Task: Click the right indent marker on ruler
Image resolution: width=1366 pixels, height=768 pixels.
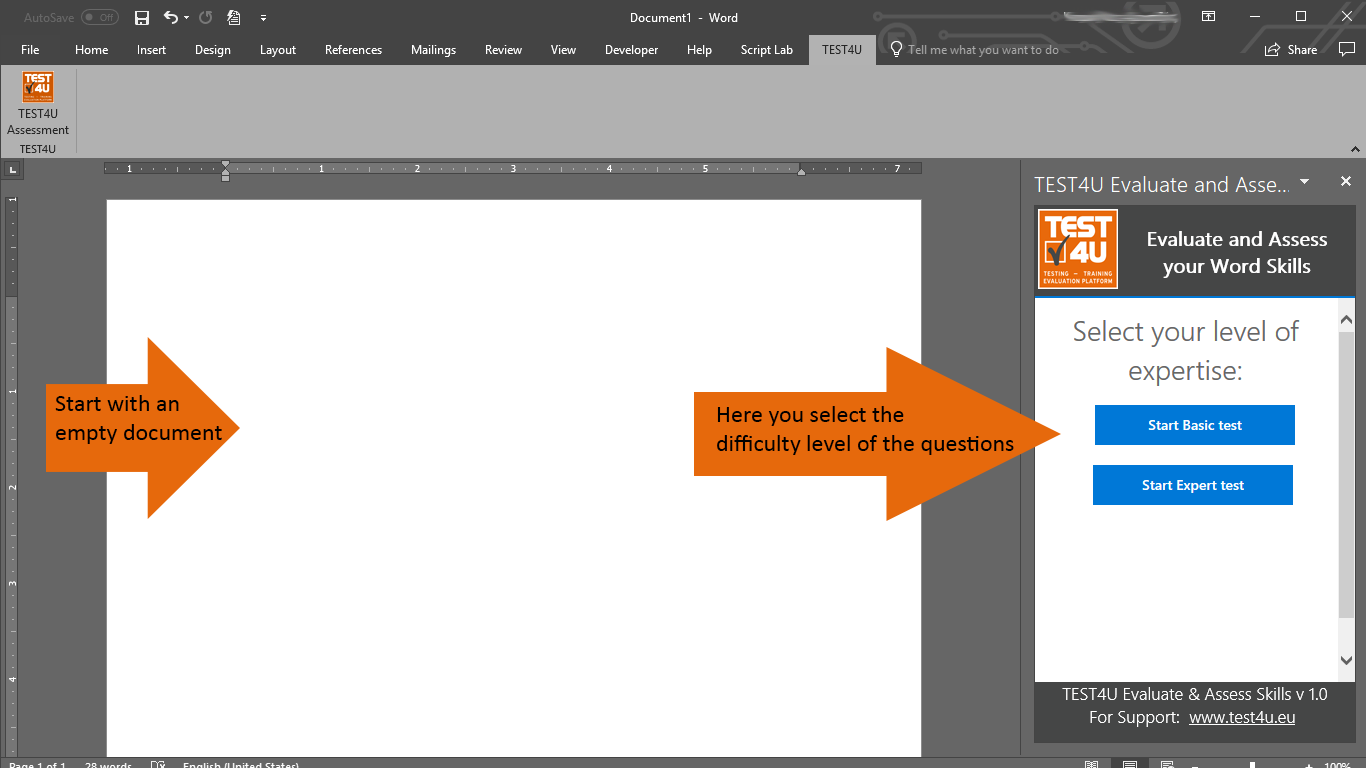Action: pyautogui.click(x=801, y=172)
